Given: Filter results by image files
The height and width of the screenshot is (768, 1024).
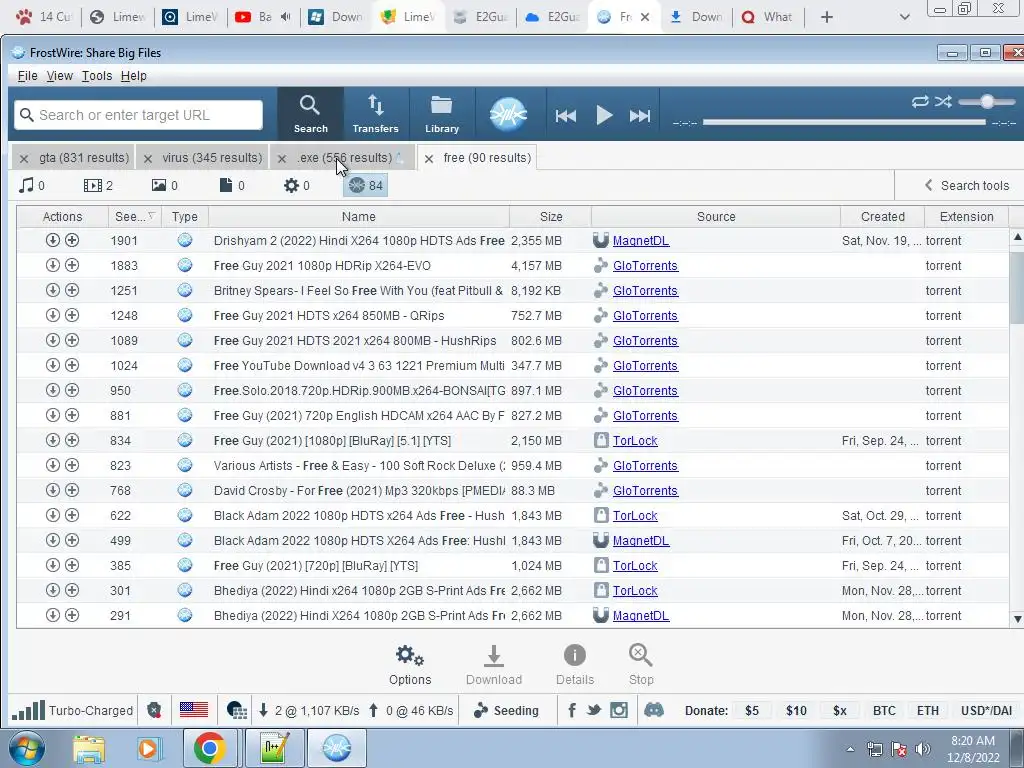Looking at the screenshot, I should [165, 185].
